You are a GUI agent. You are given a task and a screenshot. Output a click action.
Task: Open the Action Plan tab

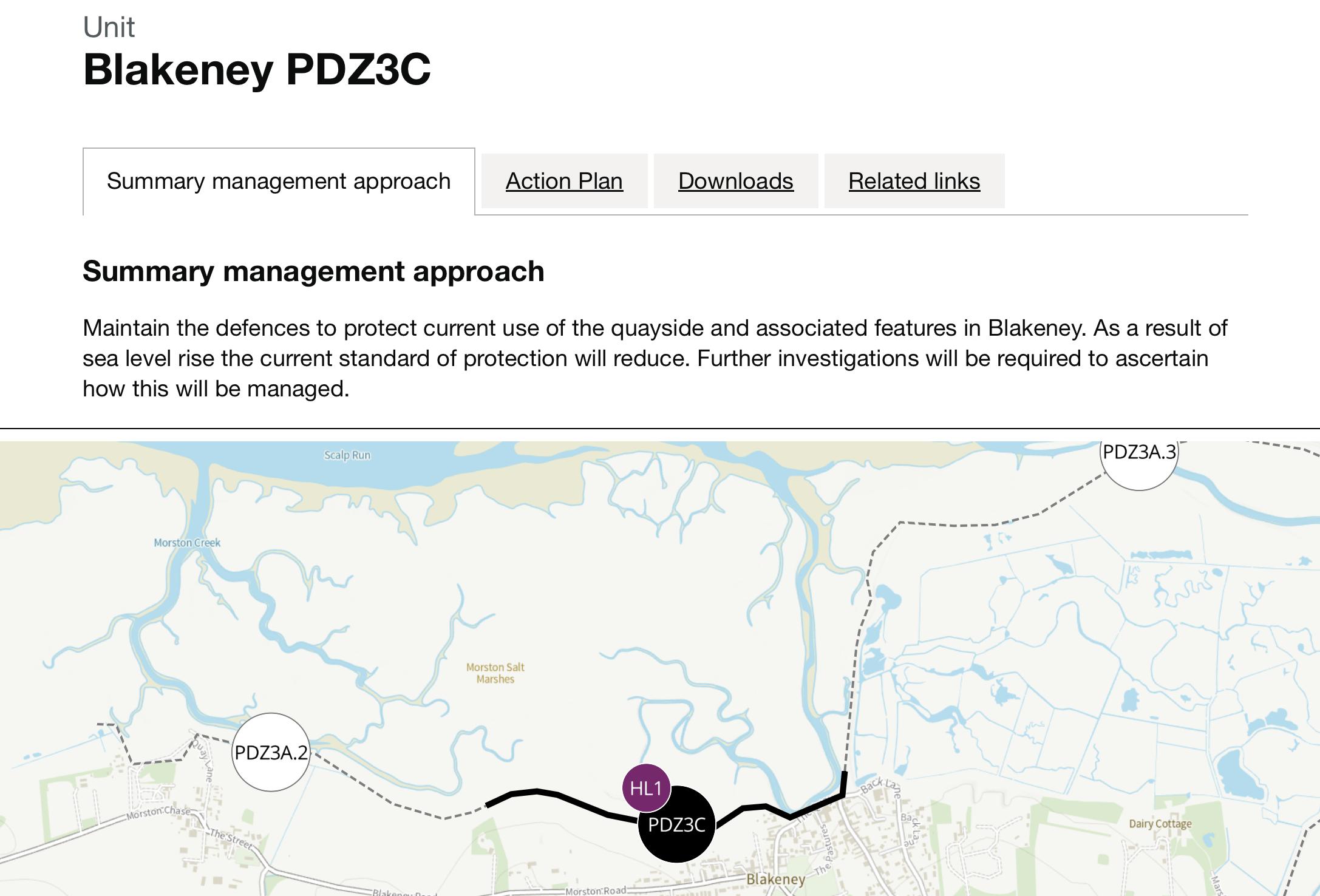[x=564, y=181]
